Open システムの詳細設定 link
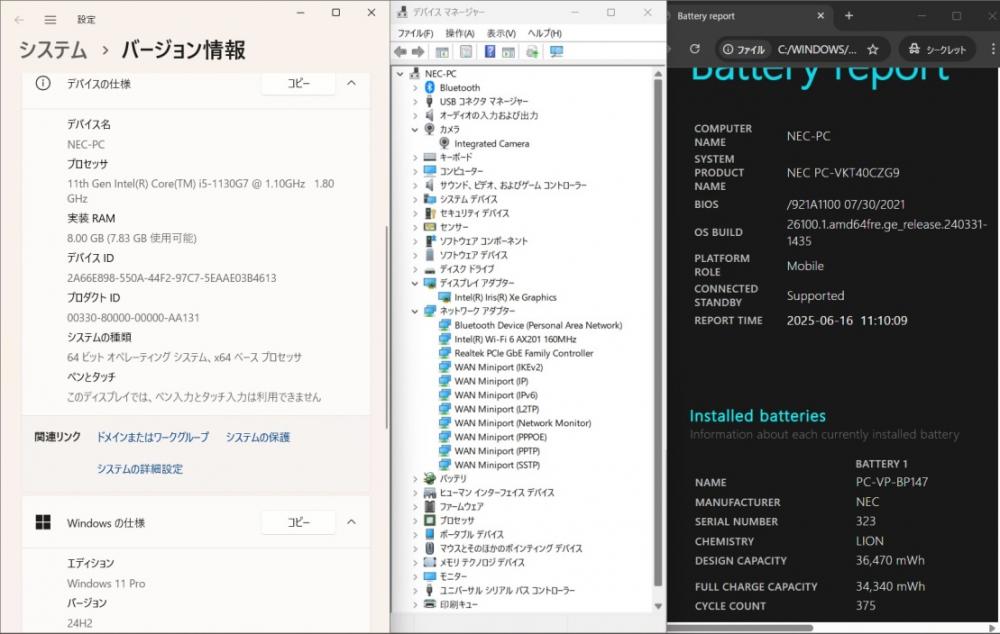 tap(140, 469)
